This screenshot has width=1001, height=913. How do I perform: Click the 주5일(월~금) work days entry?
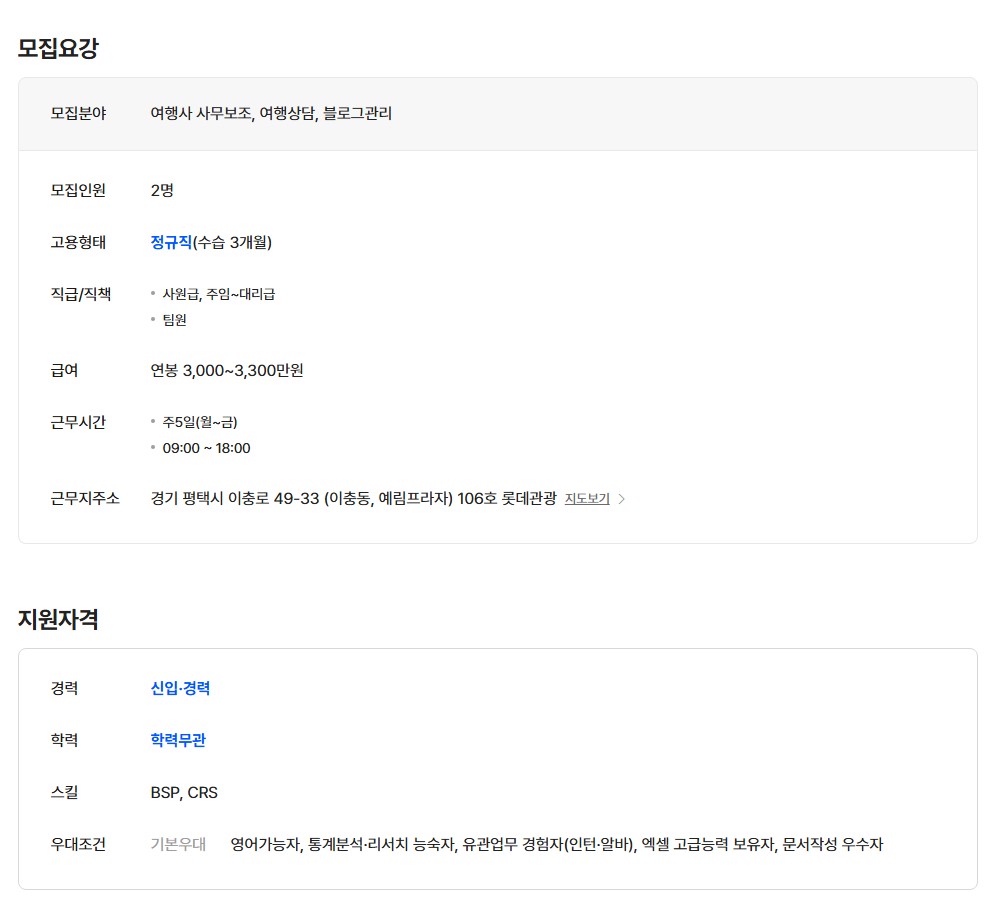click(200, 422)
